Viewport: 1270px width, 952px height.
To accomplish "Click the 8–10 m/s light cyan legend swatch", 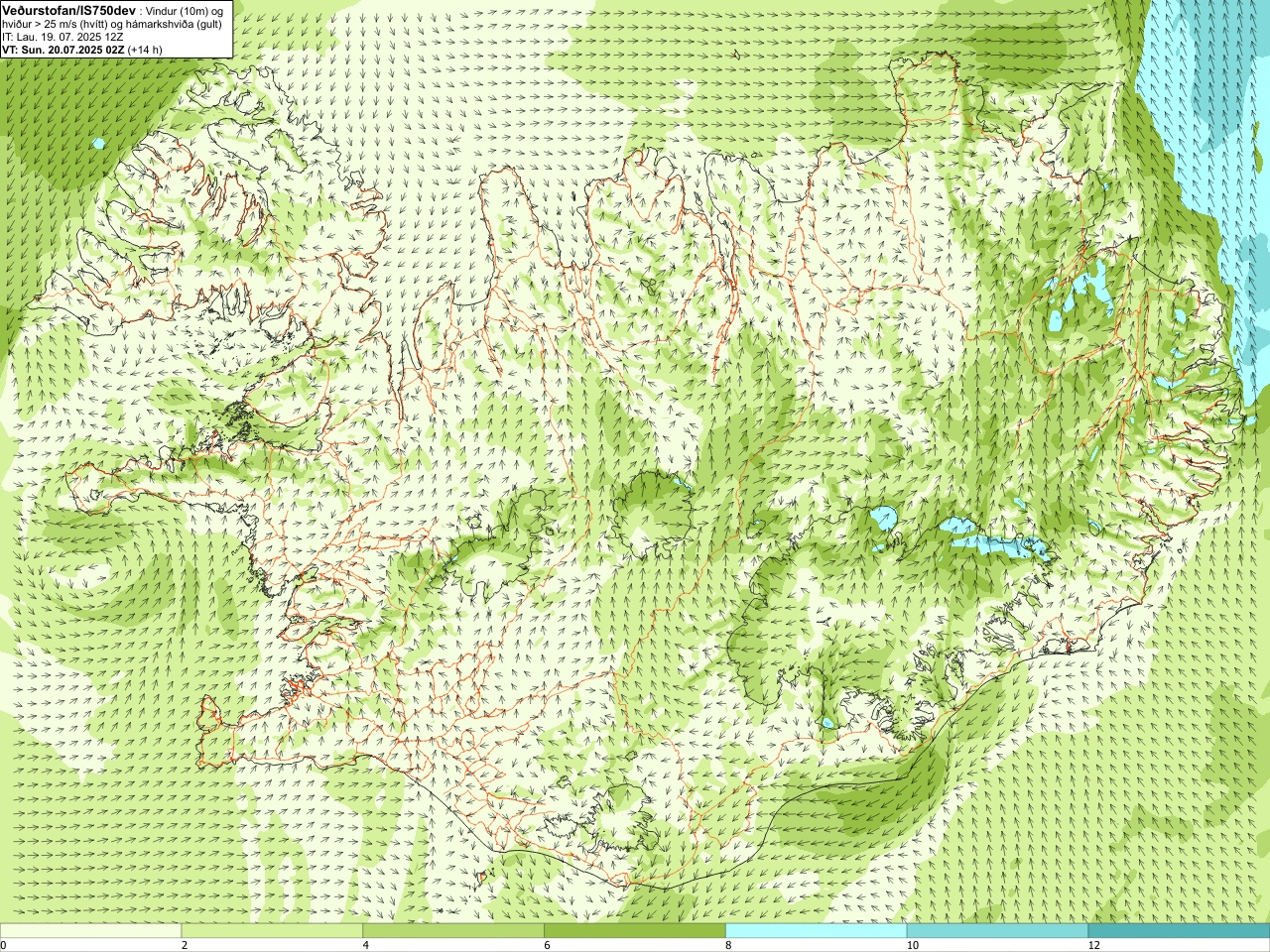I will (x=817, y=931).
